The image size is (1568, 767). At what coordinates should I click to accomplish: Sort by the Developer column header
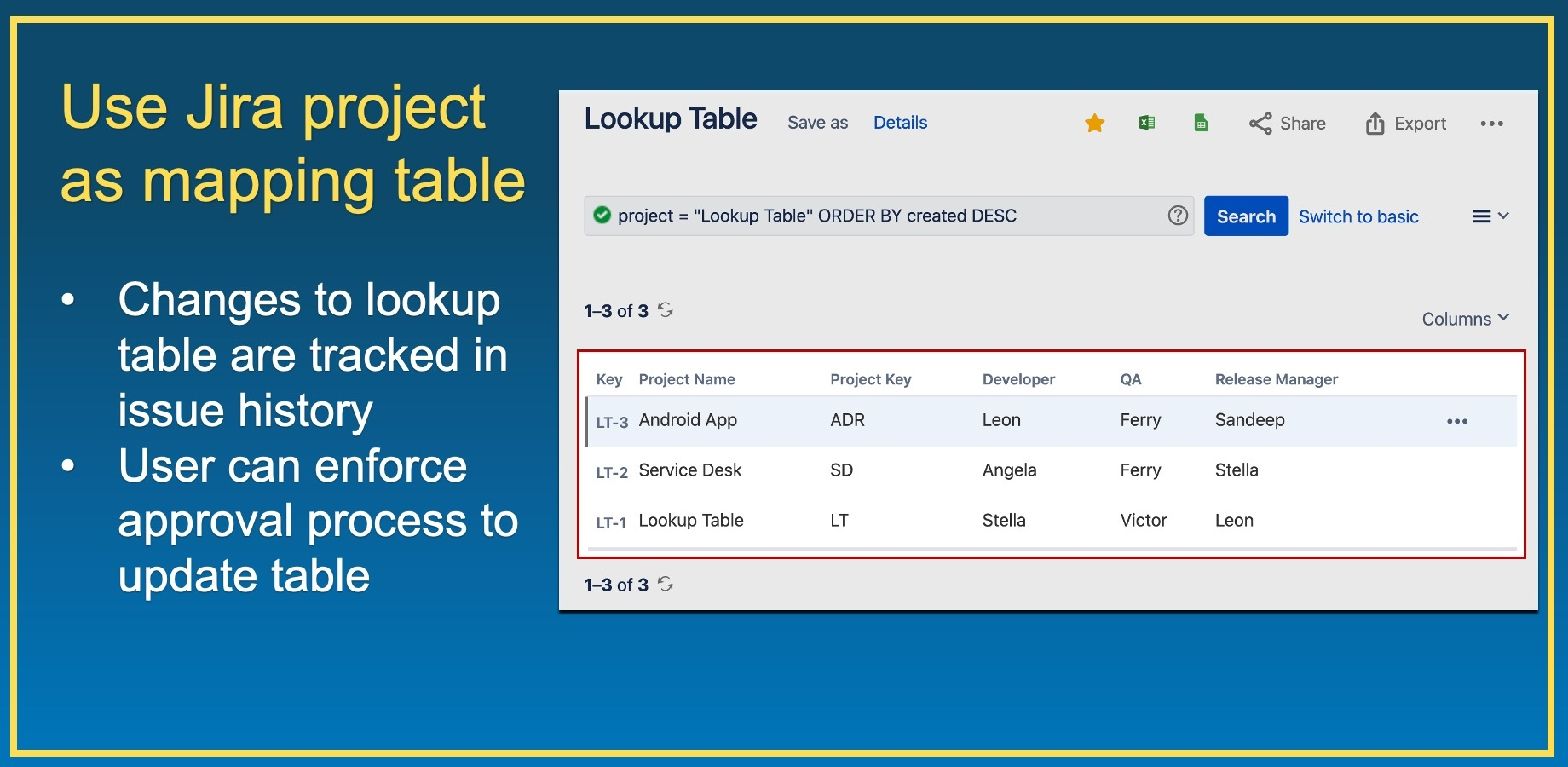coord(1018,379)
